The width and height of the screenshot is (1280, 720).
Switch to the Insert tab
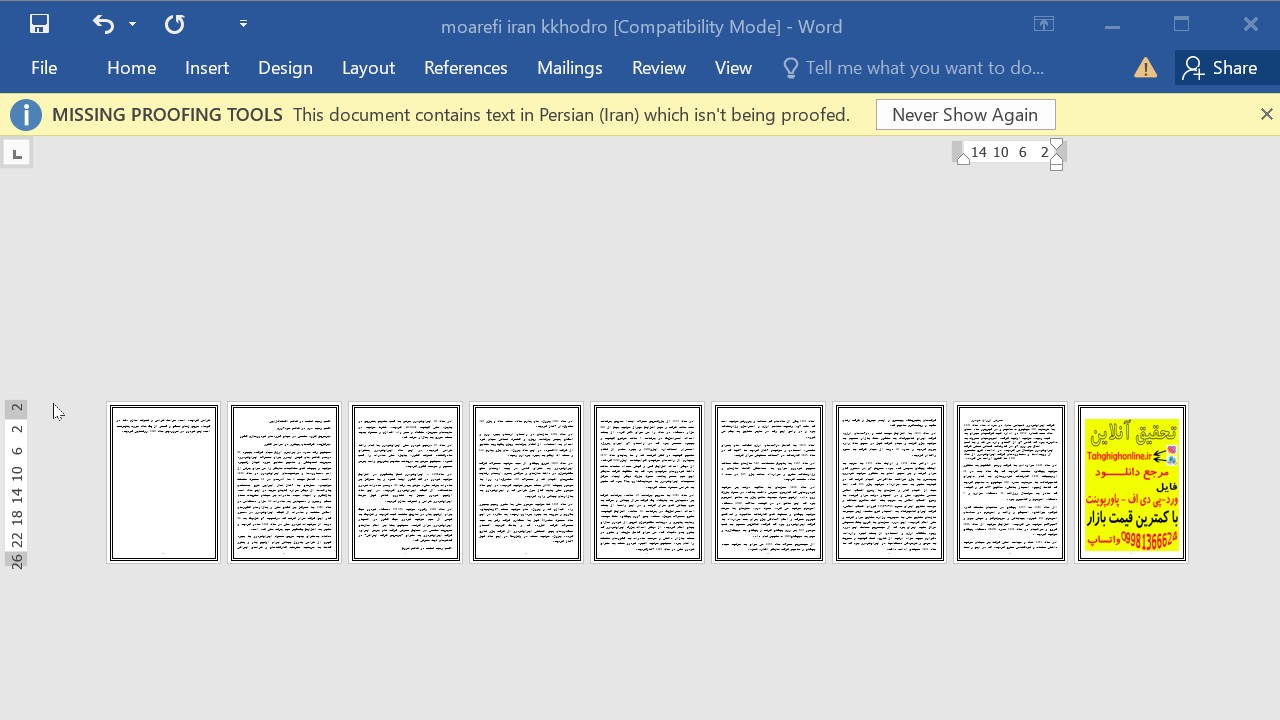[207, 68]
